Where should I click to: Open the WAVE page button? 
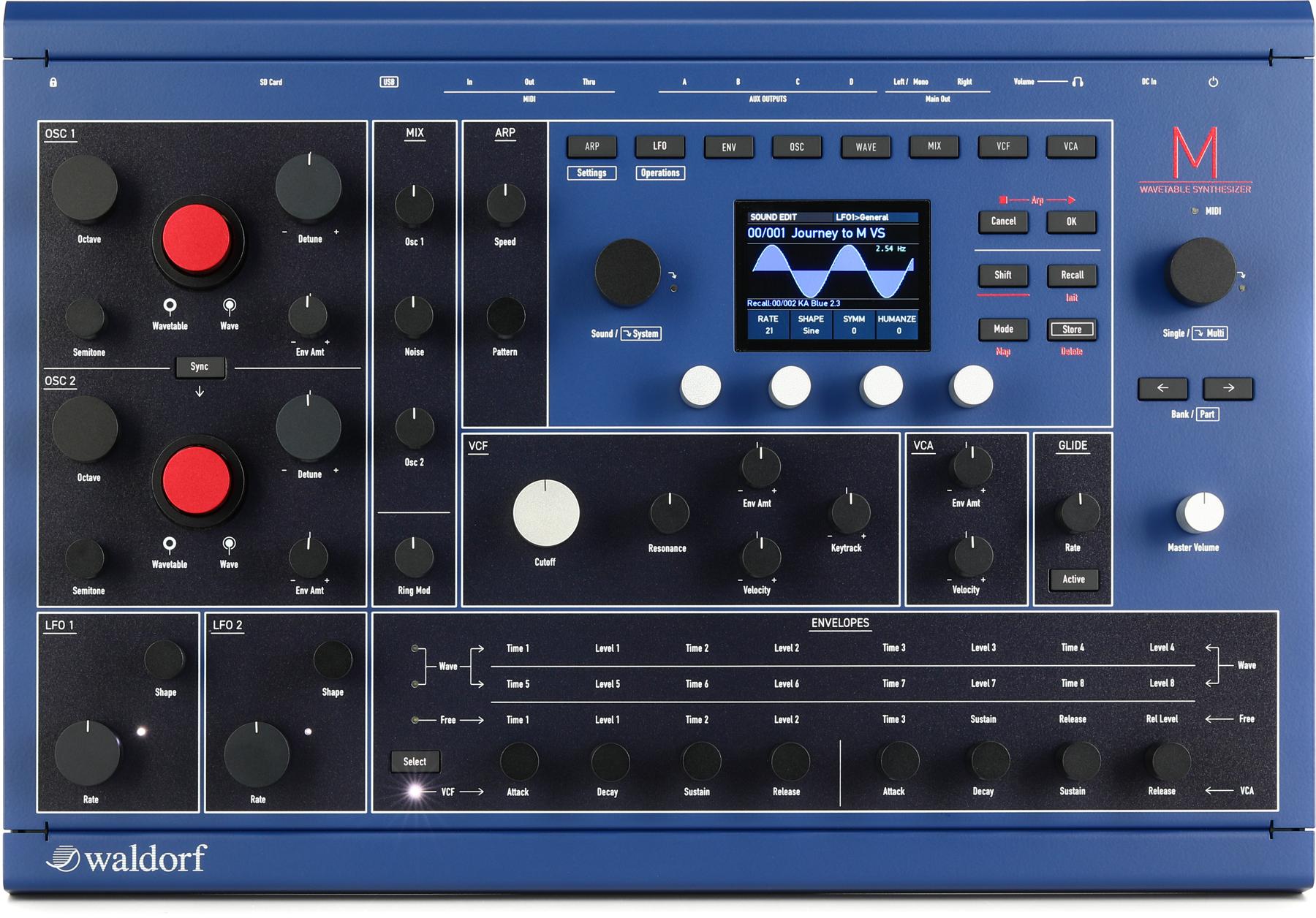(x=866, y=147)
